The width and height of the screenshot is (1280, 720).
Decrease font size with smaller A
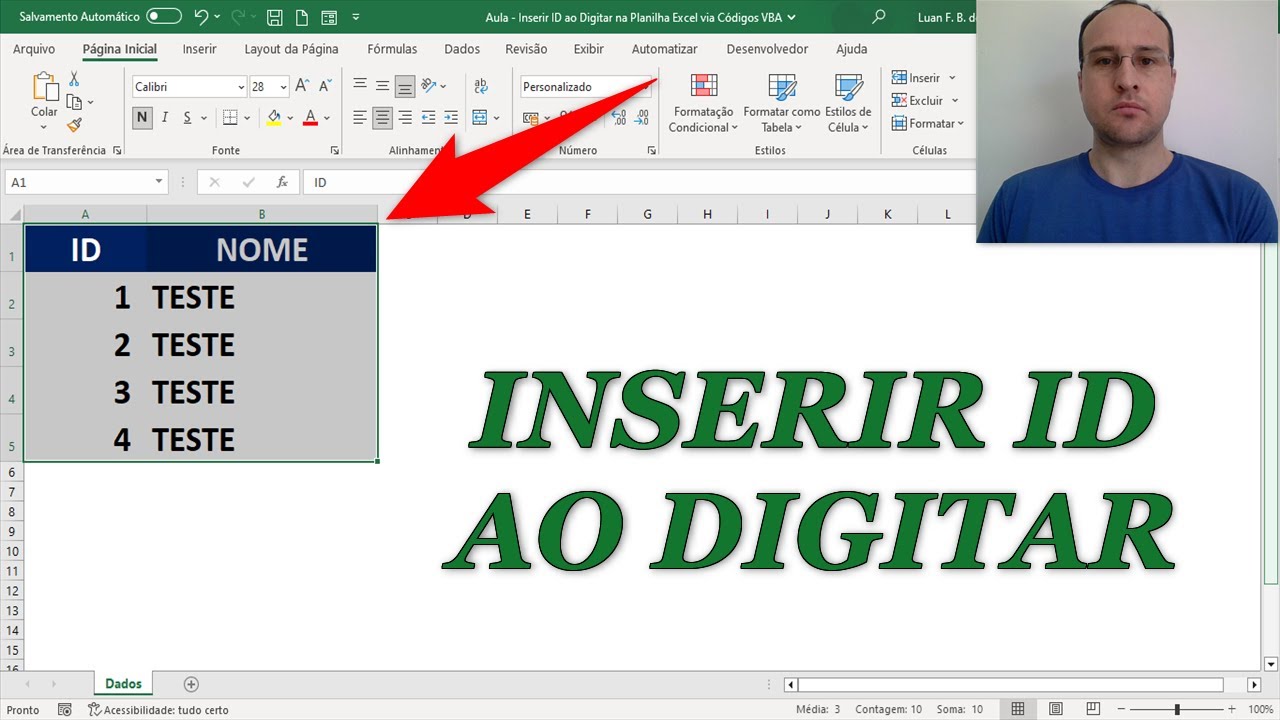[x=326, y=87]
